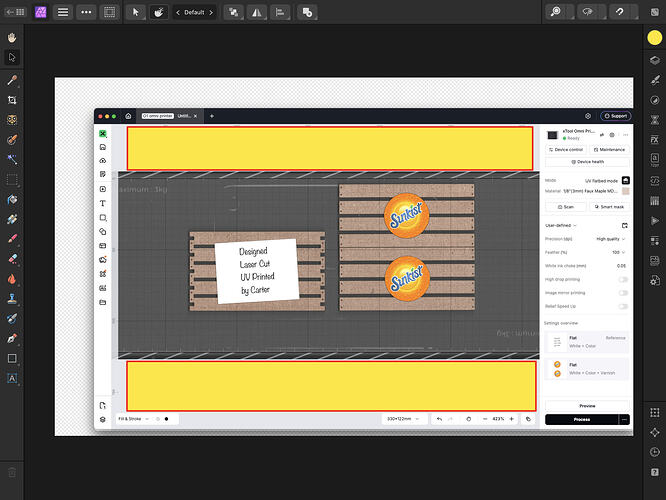
Task: Click Device control in xTool screenshot
Action: click(x=566, y=150)
